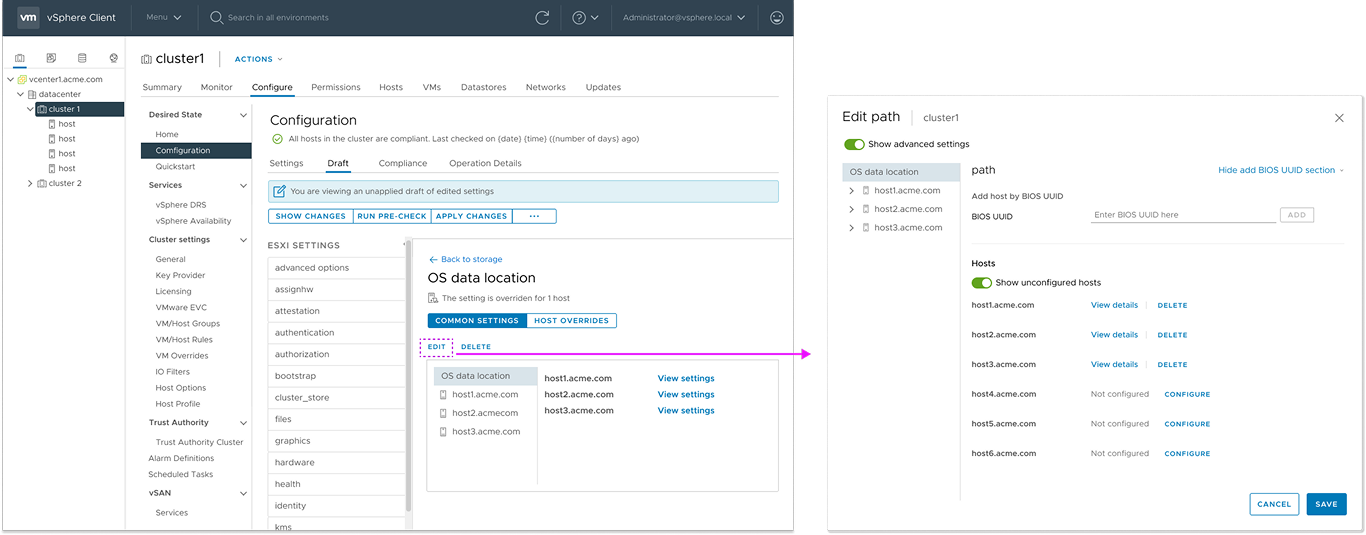The width and height of the screenshot is (1366, 535).
Task: Click the green compliance check icon
Action: click(278, 139)
